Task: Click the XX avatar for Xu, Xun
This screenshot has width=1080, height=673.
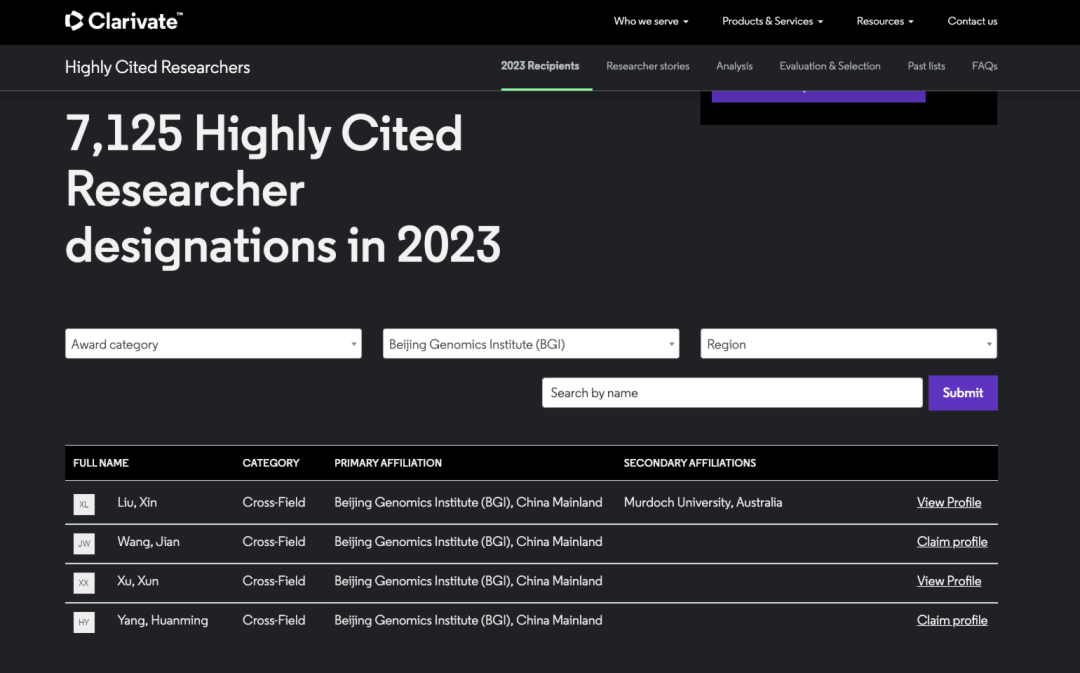Action: point(84,583)
